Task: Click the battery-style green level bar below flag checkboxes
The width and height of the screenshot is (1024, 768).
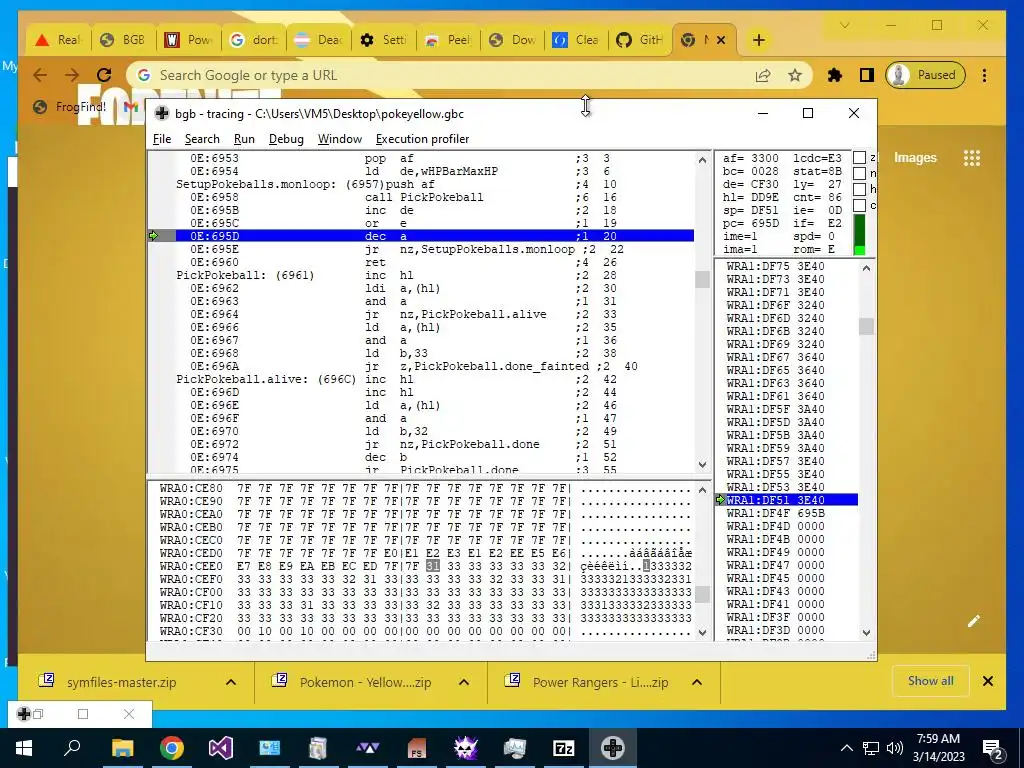Action: pos(859,235)
